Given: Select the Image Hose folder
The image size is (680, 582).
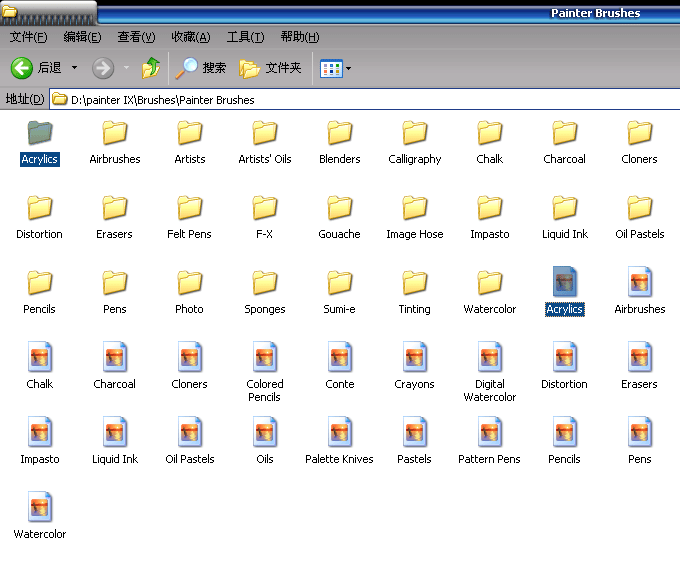Looking at the screenshot, I should click(415, 218).
